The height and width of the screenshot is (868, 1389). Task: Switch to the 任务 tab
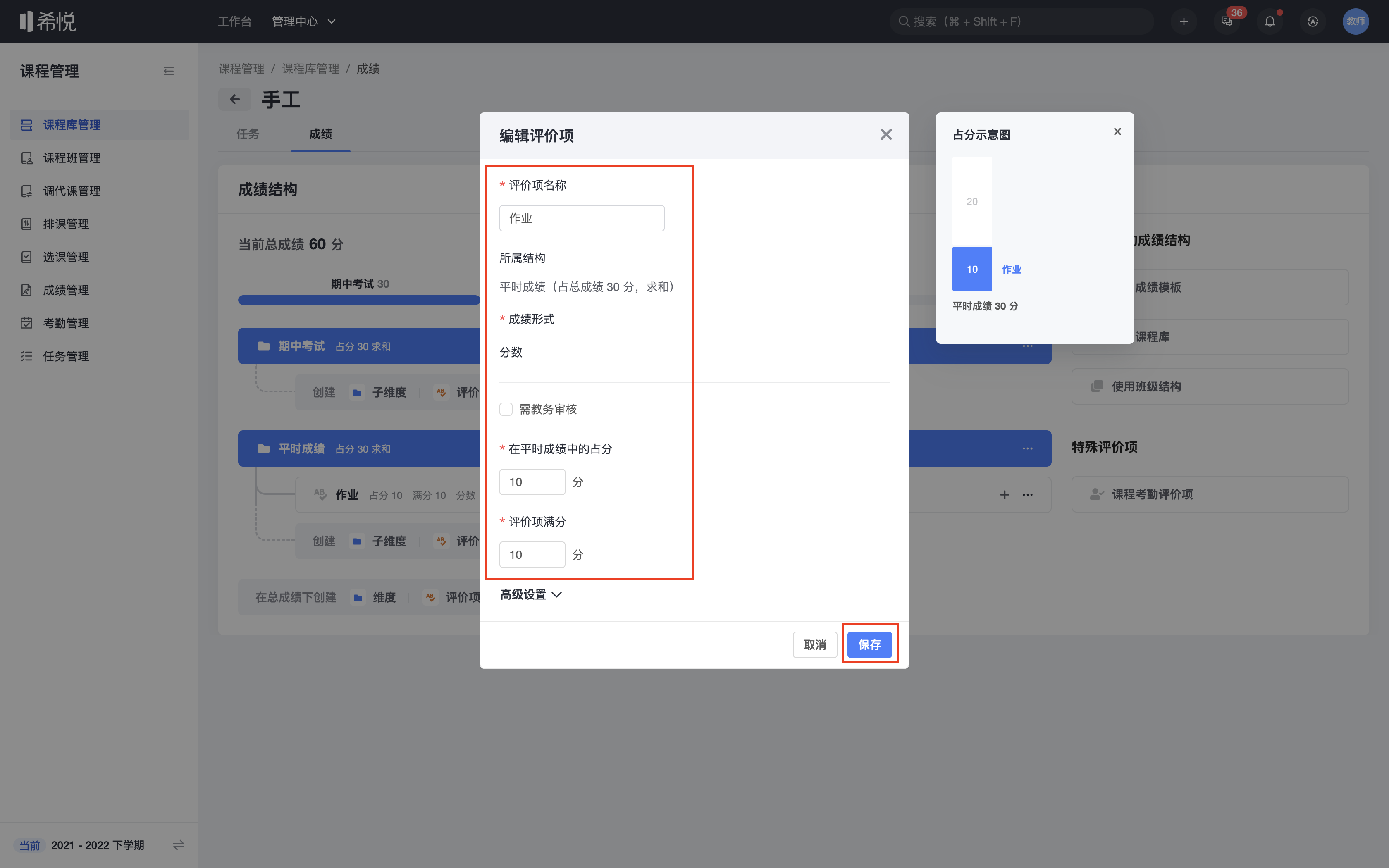(x=248, y=134)
